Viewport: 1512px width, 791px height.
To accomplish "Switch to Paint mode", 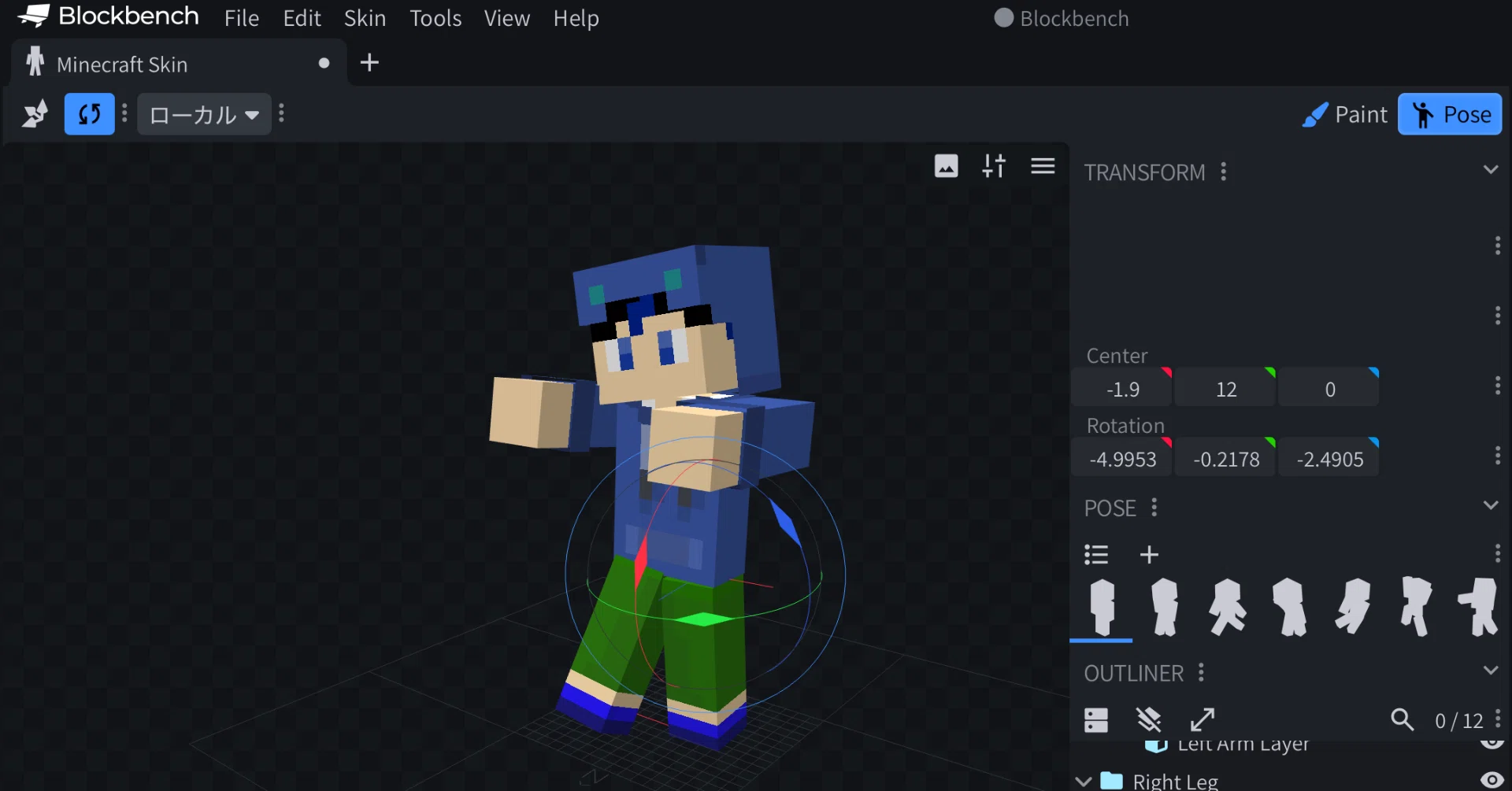I will click(x=1345, y=114).
